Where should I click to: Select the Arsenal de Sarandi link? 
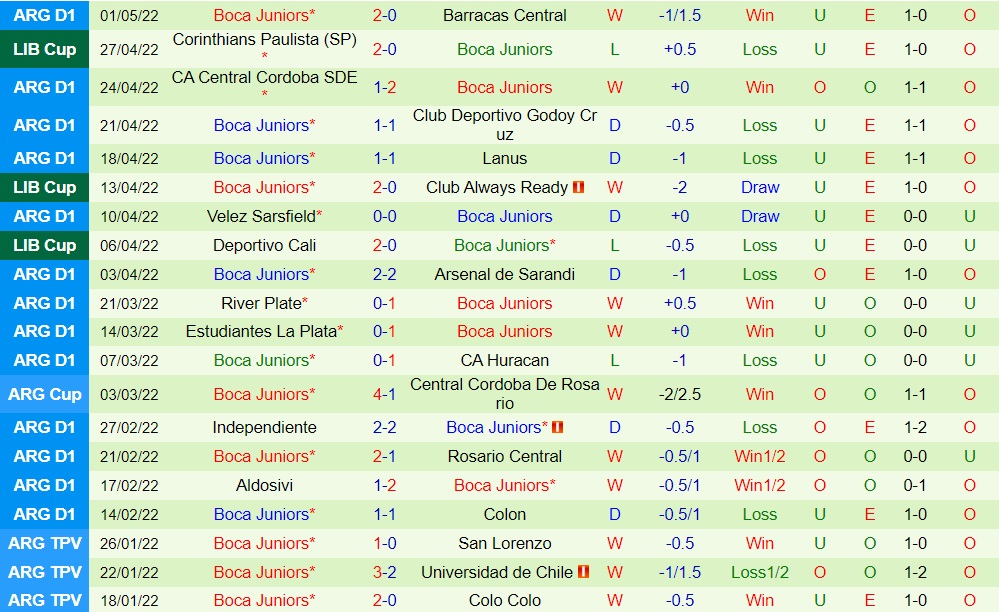[x=504, y=274]
